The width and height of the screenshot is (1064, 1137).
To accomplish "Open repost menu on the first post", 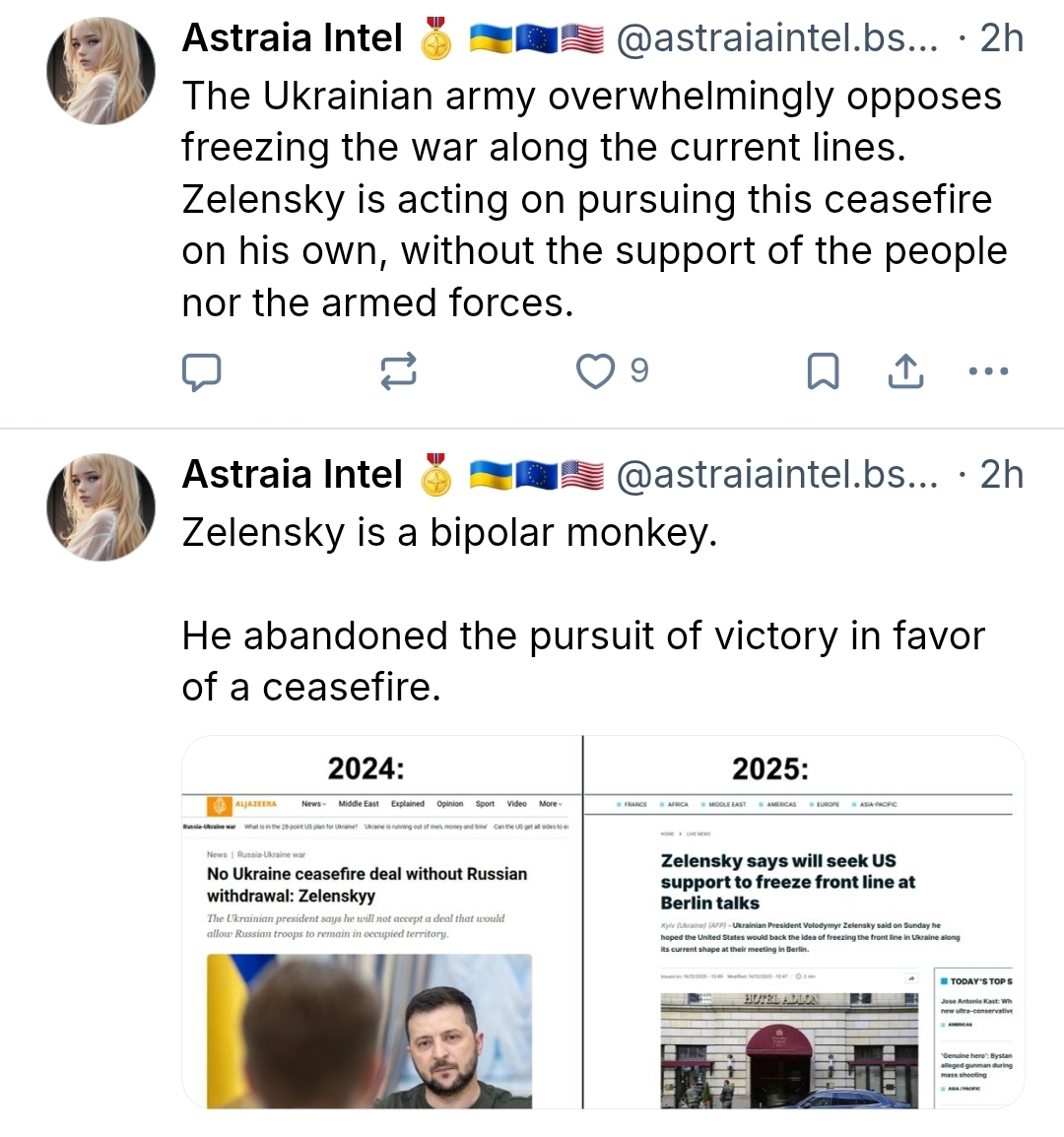I will click(x=399, y=371).
